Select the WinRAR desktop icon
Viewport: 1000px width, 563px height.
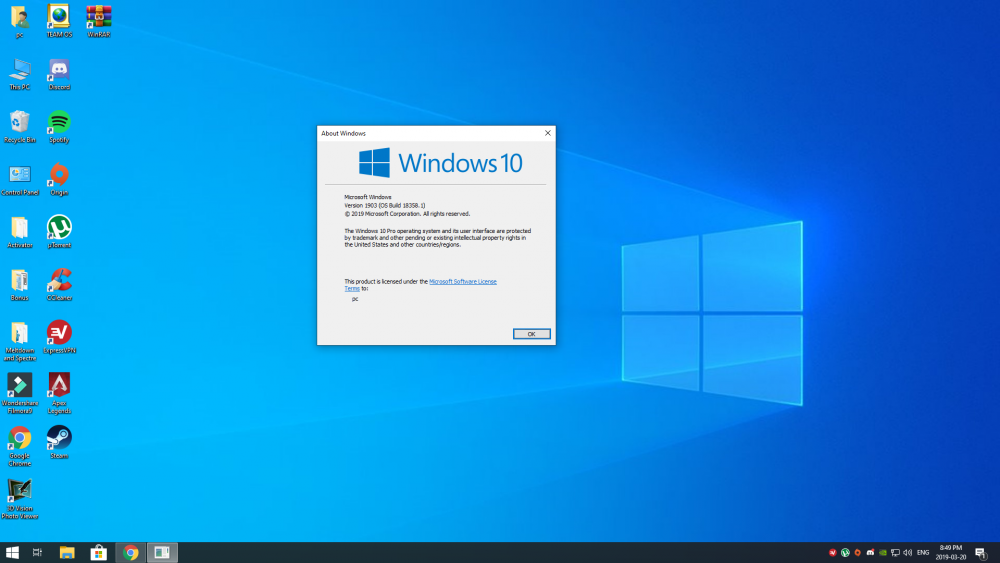tap(98, 18)
